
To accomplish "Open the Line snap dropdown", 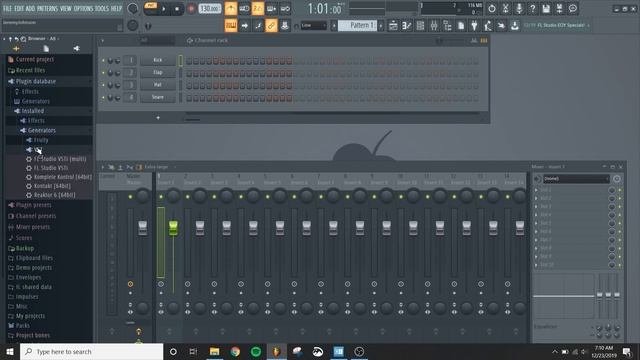I will coord(313,25).
